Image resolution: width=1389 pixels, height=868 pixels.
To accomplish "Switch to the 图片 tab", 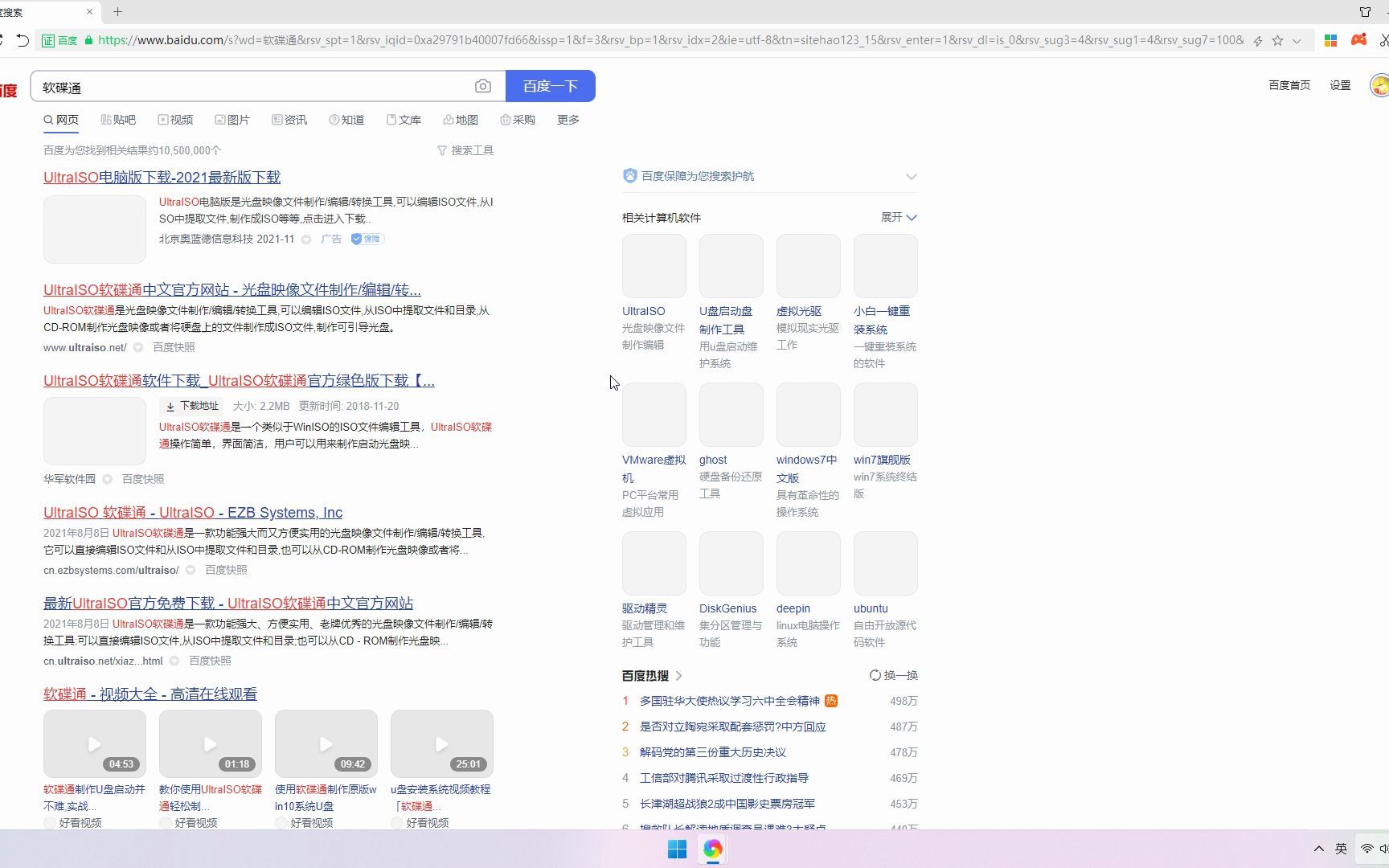I will (x=232, y=120).
